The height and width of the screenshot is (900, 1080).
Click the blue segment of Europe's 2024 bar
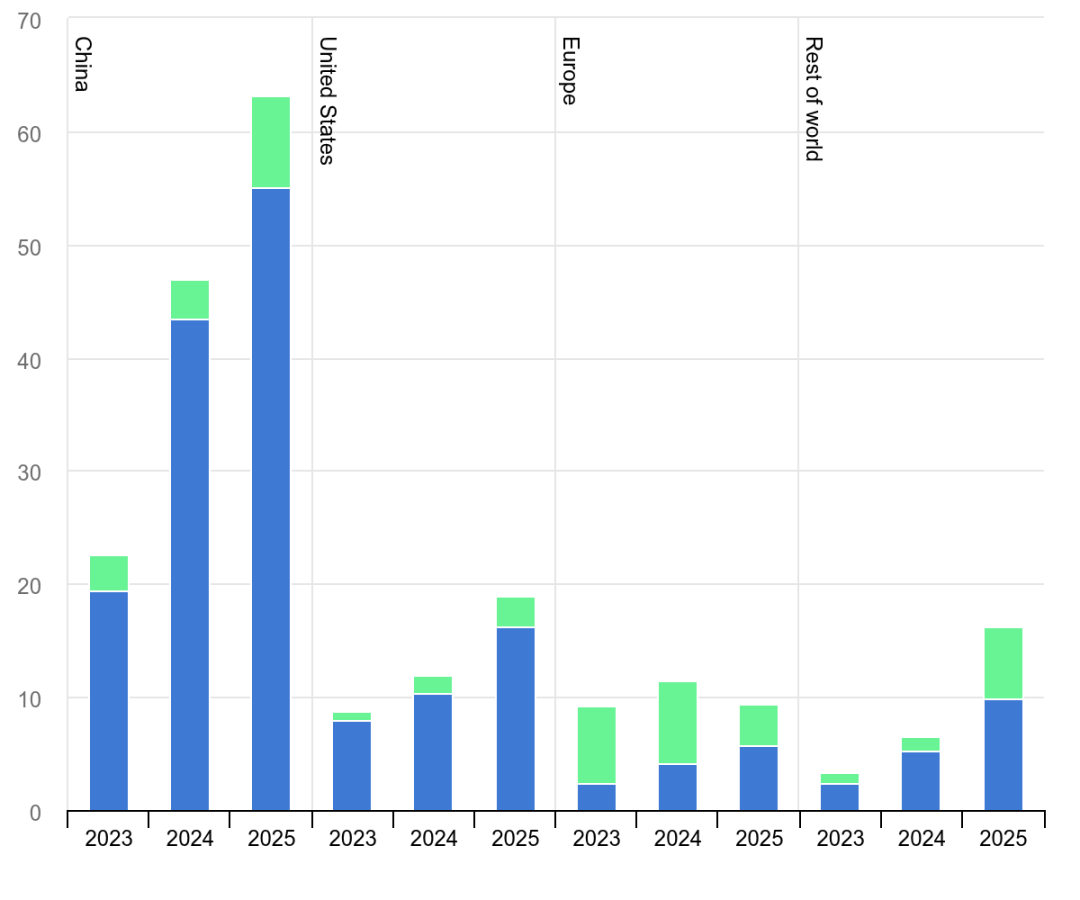678,788
